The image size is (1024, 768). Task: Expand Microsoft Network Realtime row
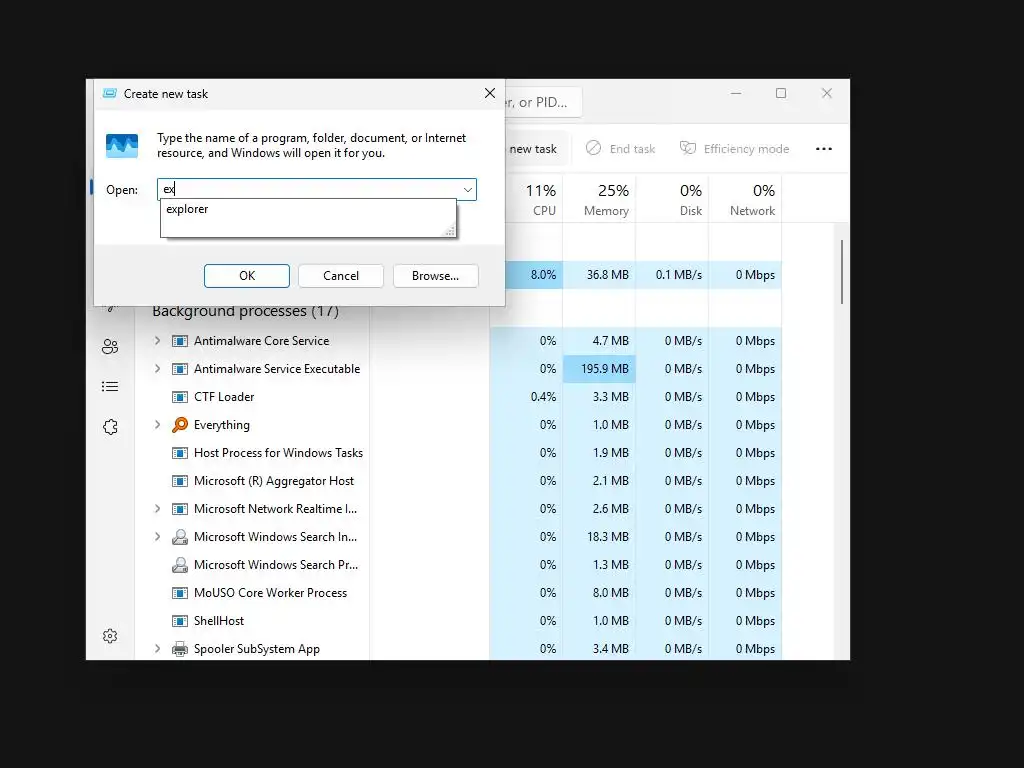point(157,508)
